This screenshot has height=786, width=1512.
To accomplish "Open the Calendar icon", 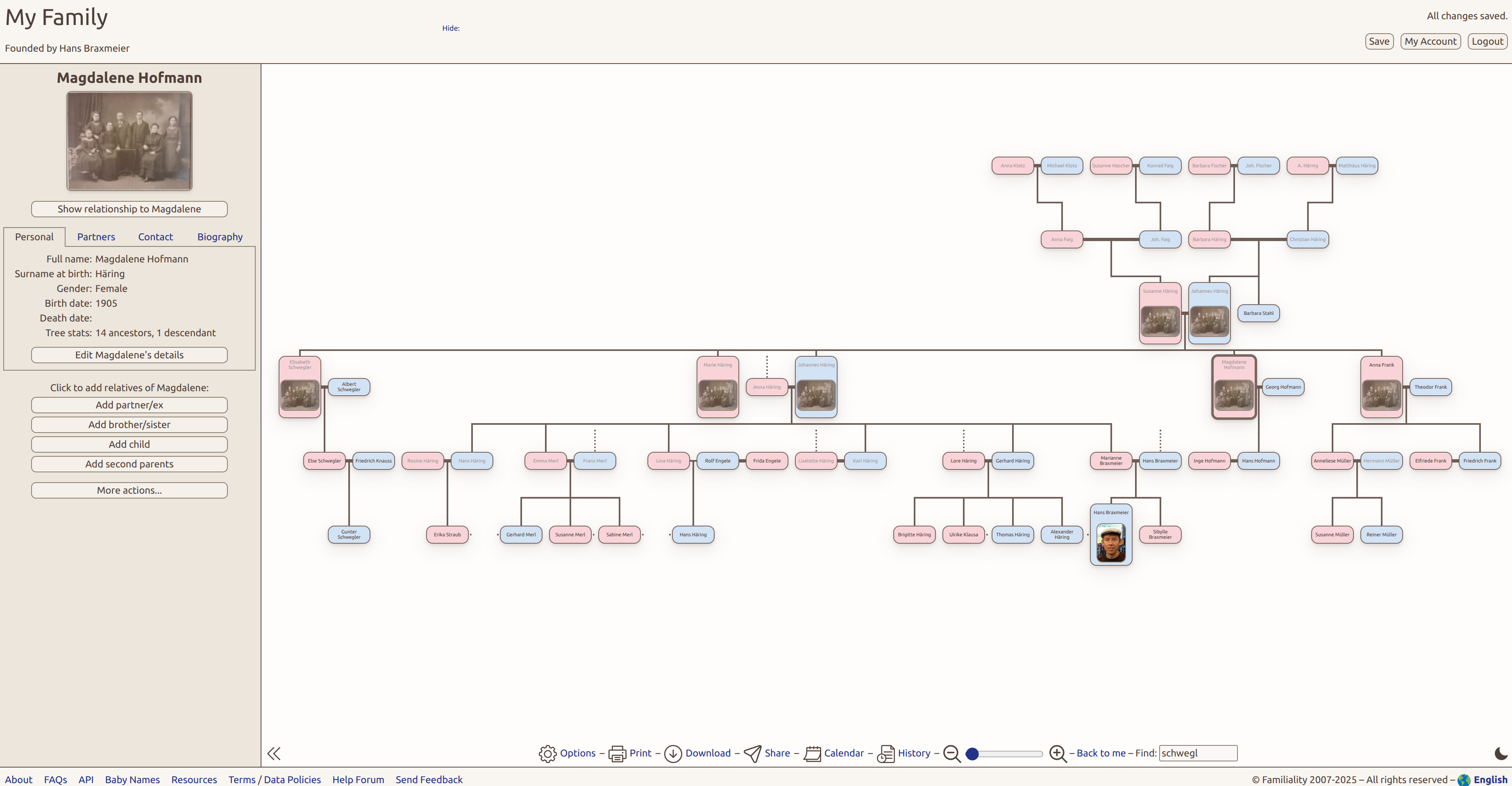I will pyautogui.click(x=813, y=754).
